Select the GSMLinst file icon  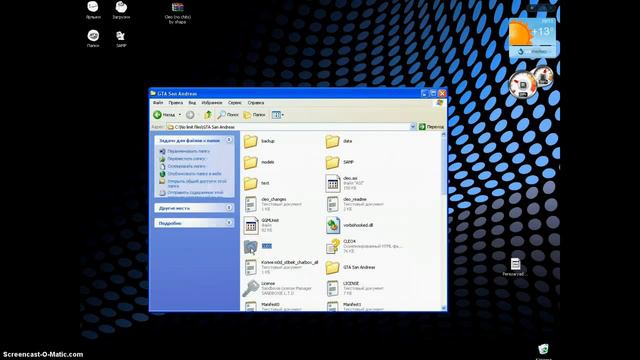[x=251, y=226]
